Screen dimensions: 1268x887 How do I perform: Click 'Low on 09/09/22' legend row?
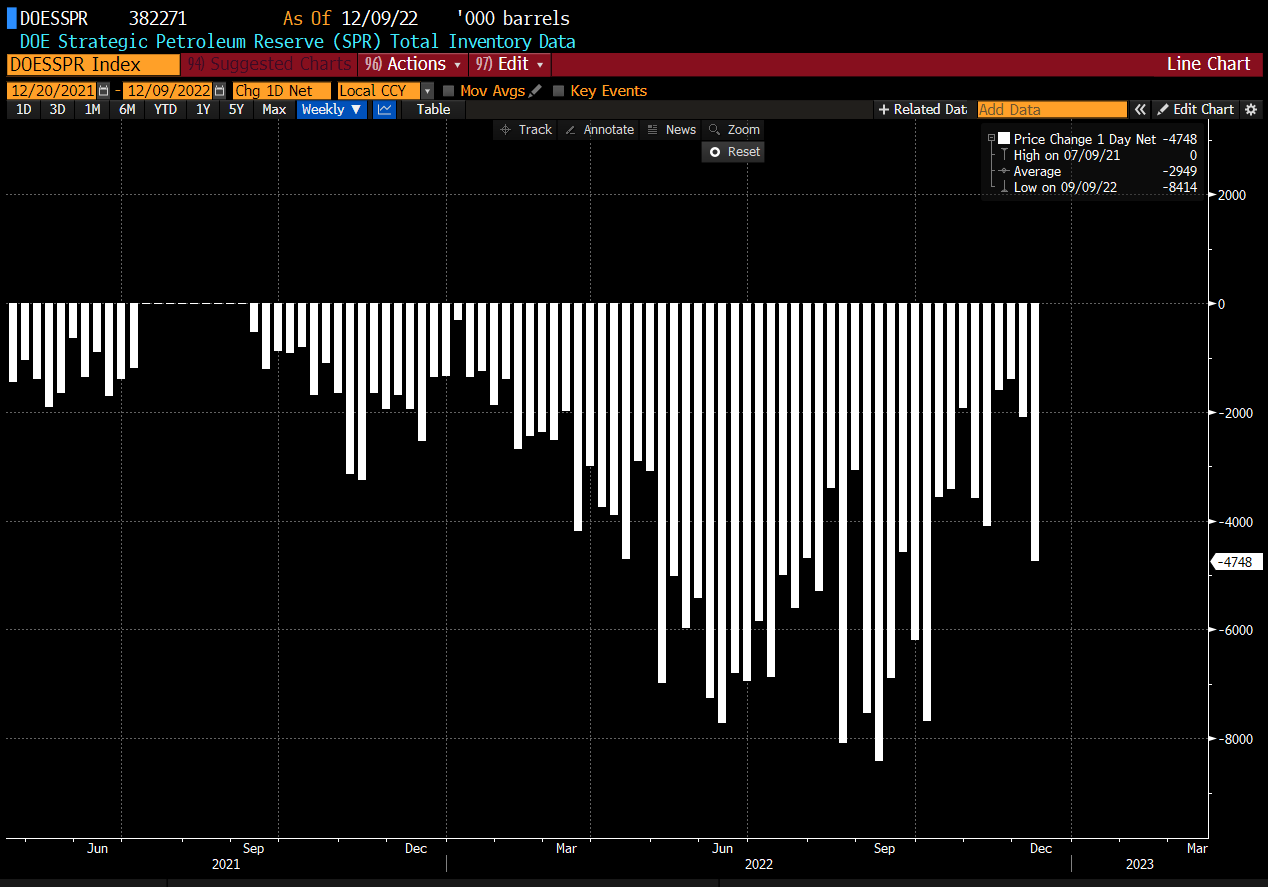(x=1065, y=187)
